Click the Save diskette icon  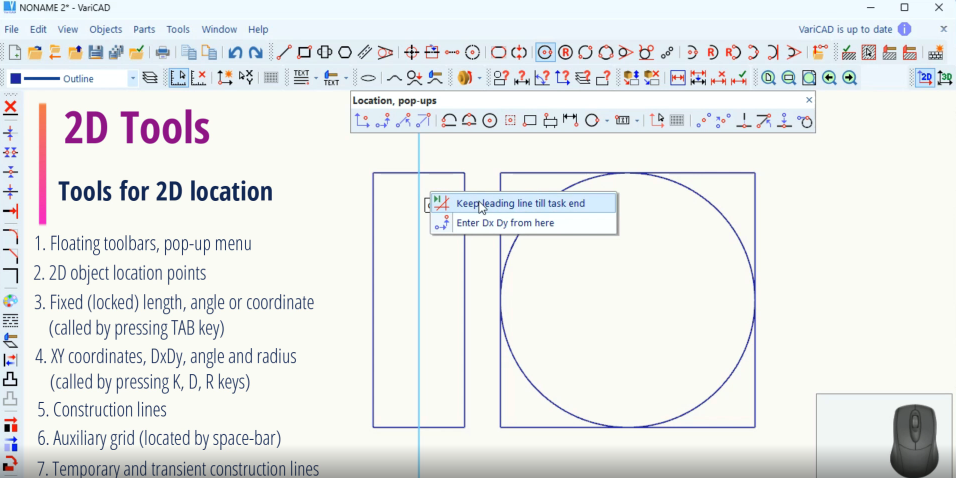[x=96, y=52]
